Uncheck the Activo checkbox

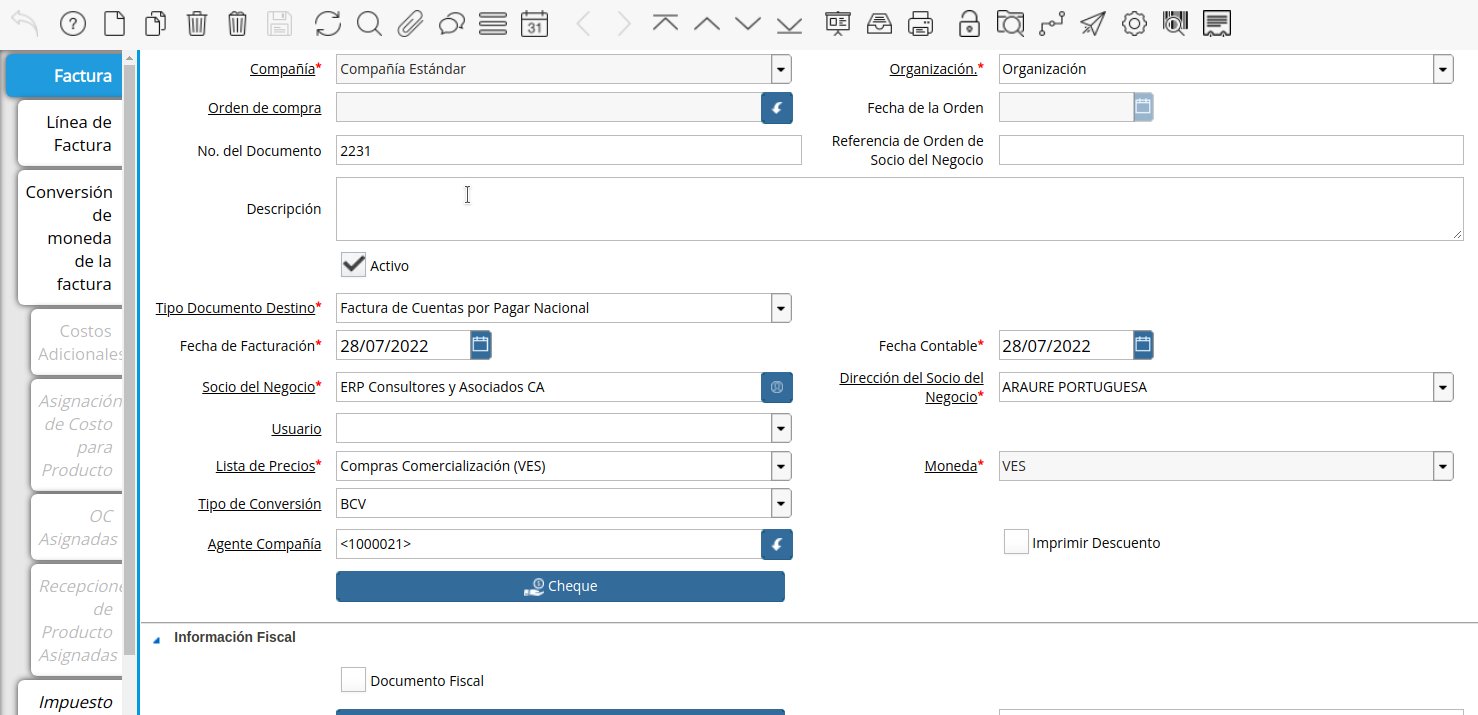353,265
